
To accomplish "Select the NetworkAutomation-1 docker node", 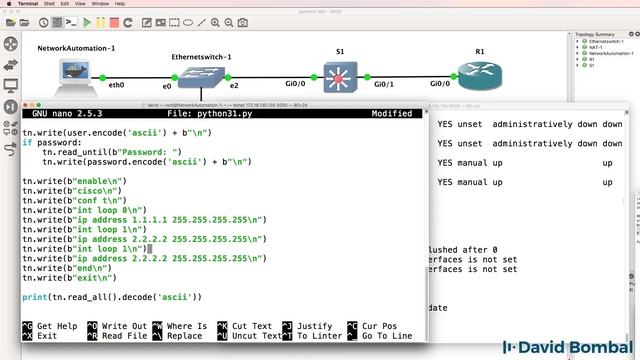I will pos(76,78).
